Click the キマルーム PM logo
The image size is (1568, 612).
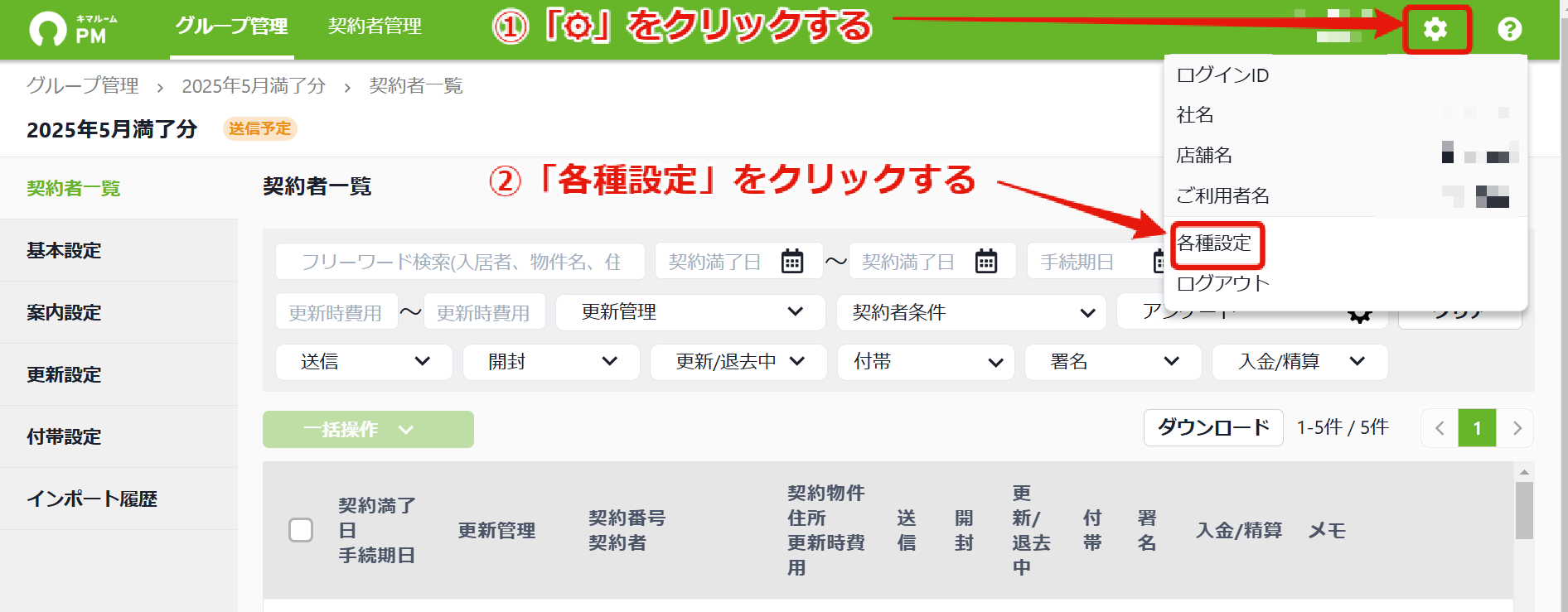(x=74, y=29)
